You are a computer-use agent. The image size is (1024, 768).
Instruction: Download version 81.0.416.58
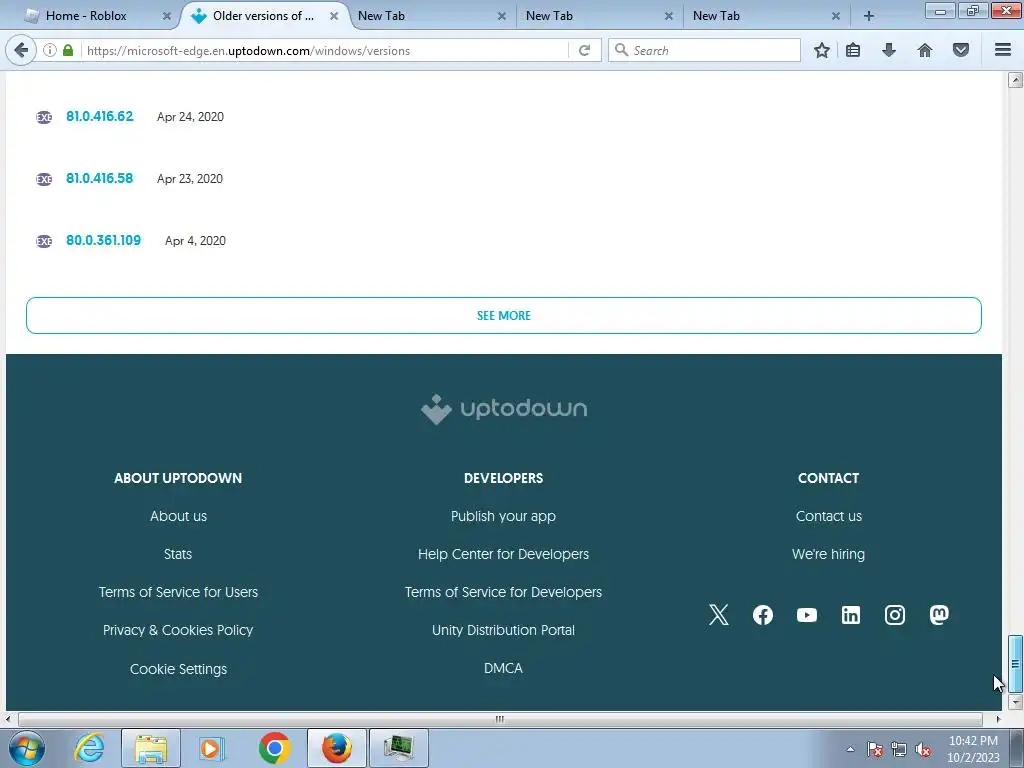pyautogui.click(x=99, y=178)
